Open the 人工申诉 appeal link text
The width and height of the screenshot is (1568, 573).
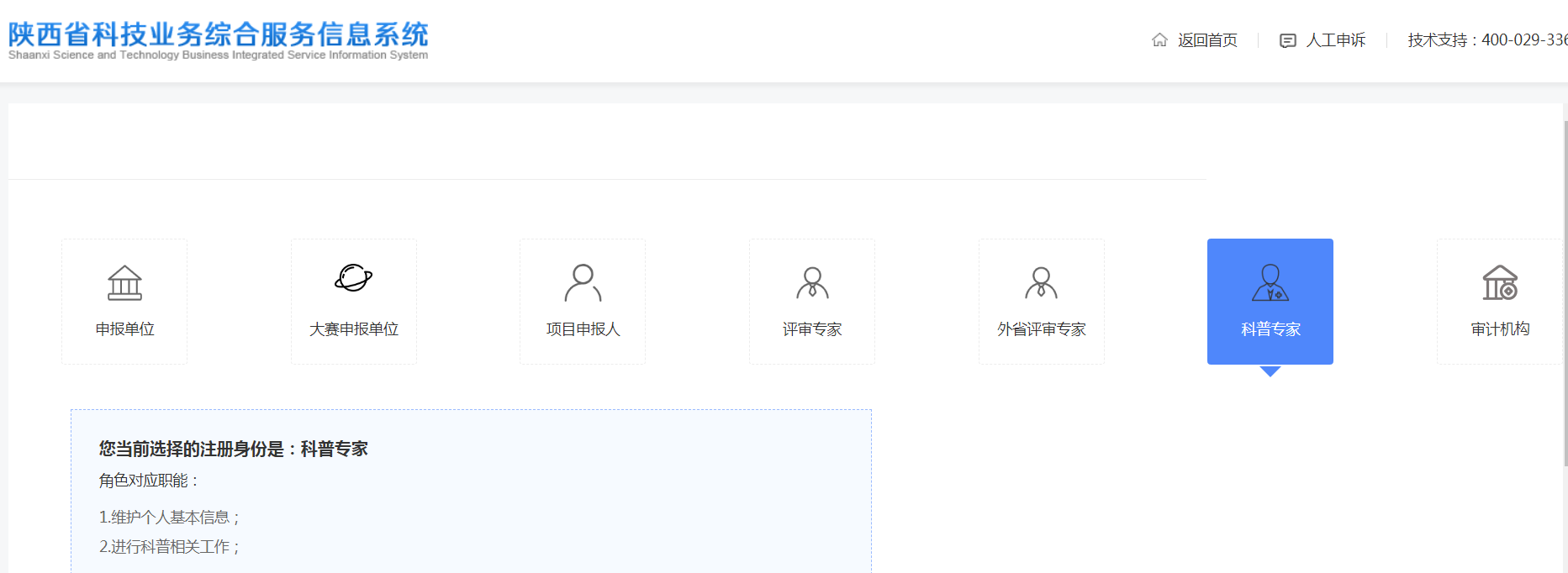click(1335, 40)
